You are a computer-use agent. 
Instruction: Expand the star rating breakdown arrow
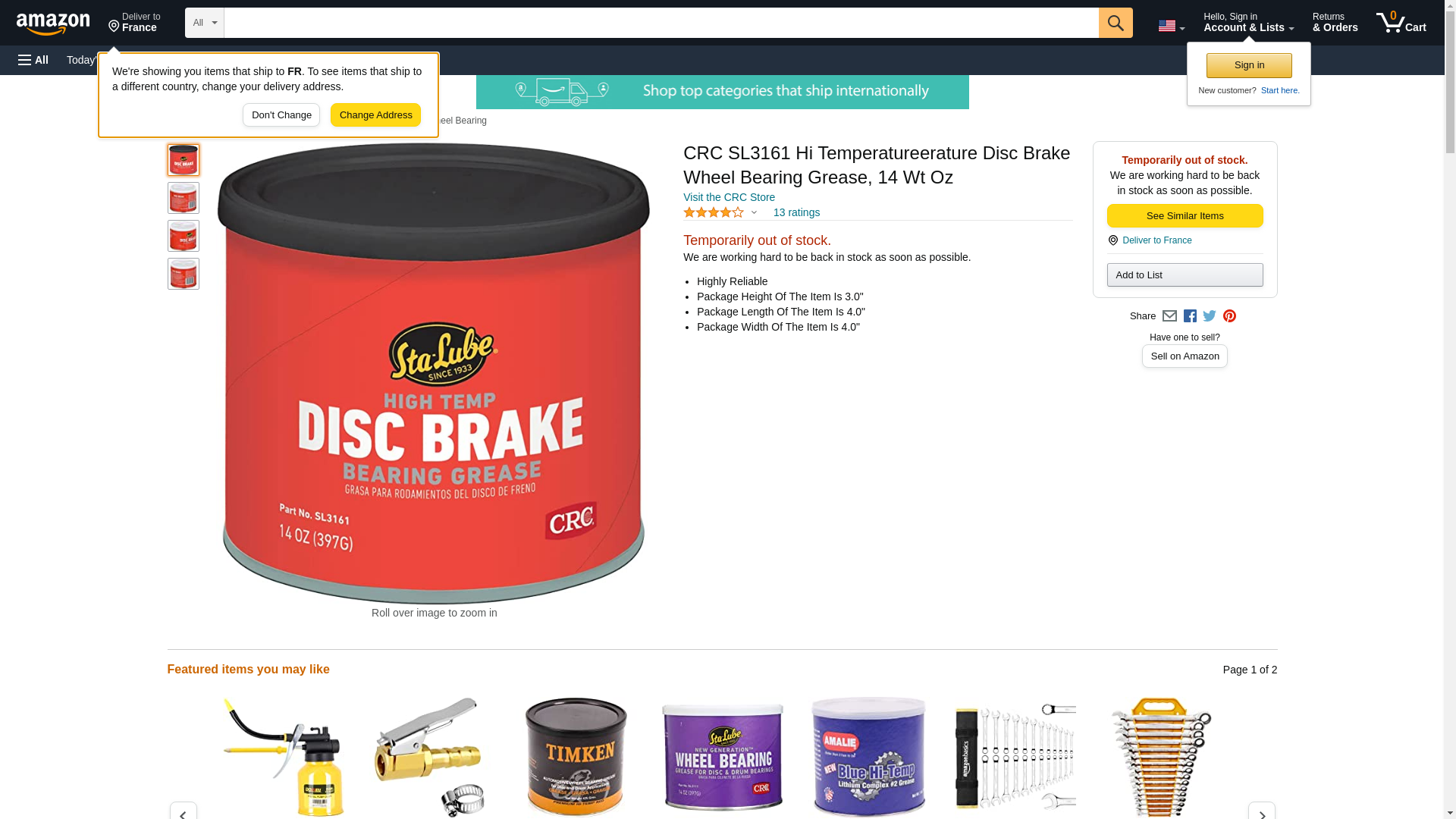(x=754, y=213)
